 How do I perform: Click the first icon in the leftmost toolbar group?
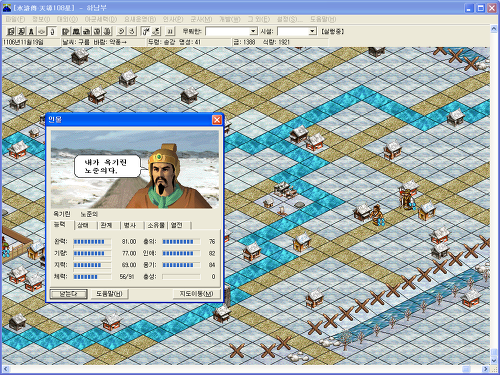11,31
